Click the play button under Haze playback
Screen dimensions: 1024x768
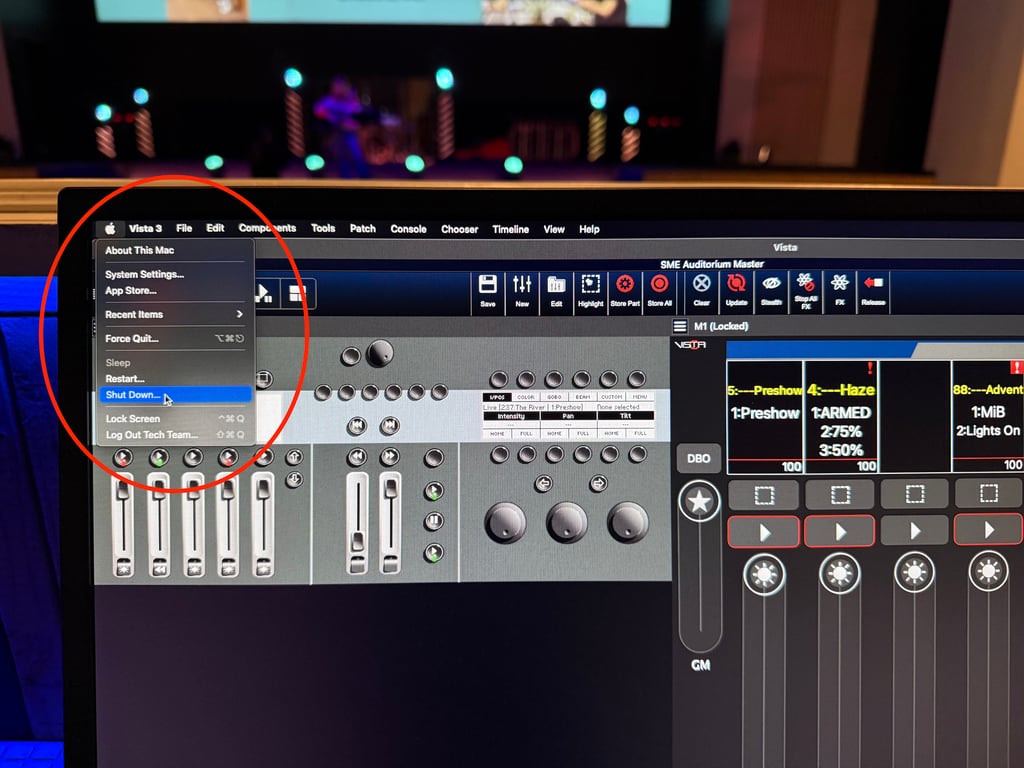(x=840, y=531)
